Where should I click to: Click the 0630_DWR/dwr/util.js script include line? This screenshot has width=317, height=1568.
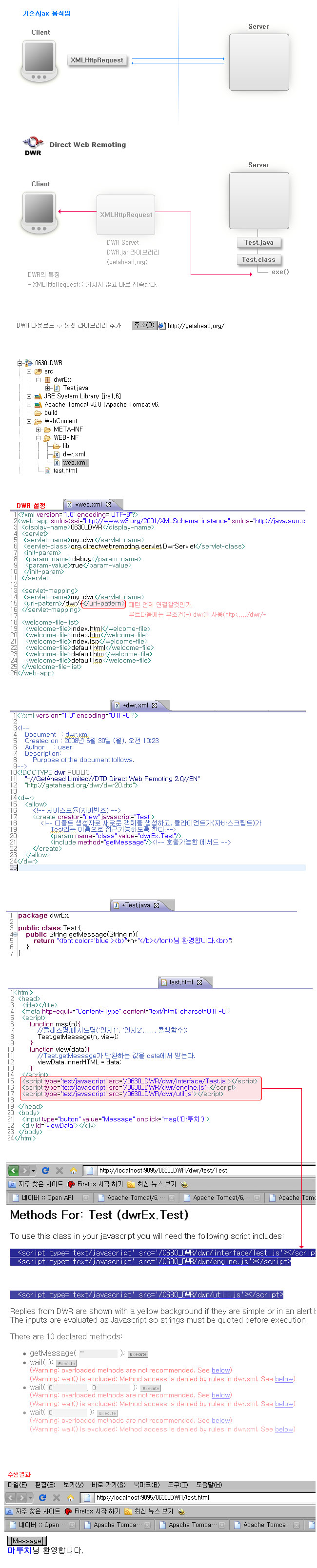click(147, 1294)
